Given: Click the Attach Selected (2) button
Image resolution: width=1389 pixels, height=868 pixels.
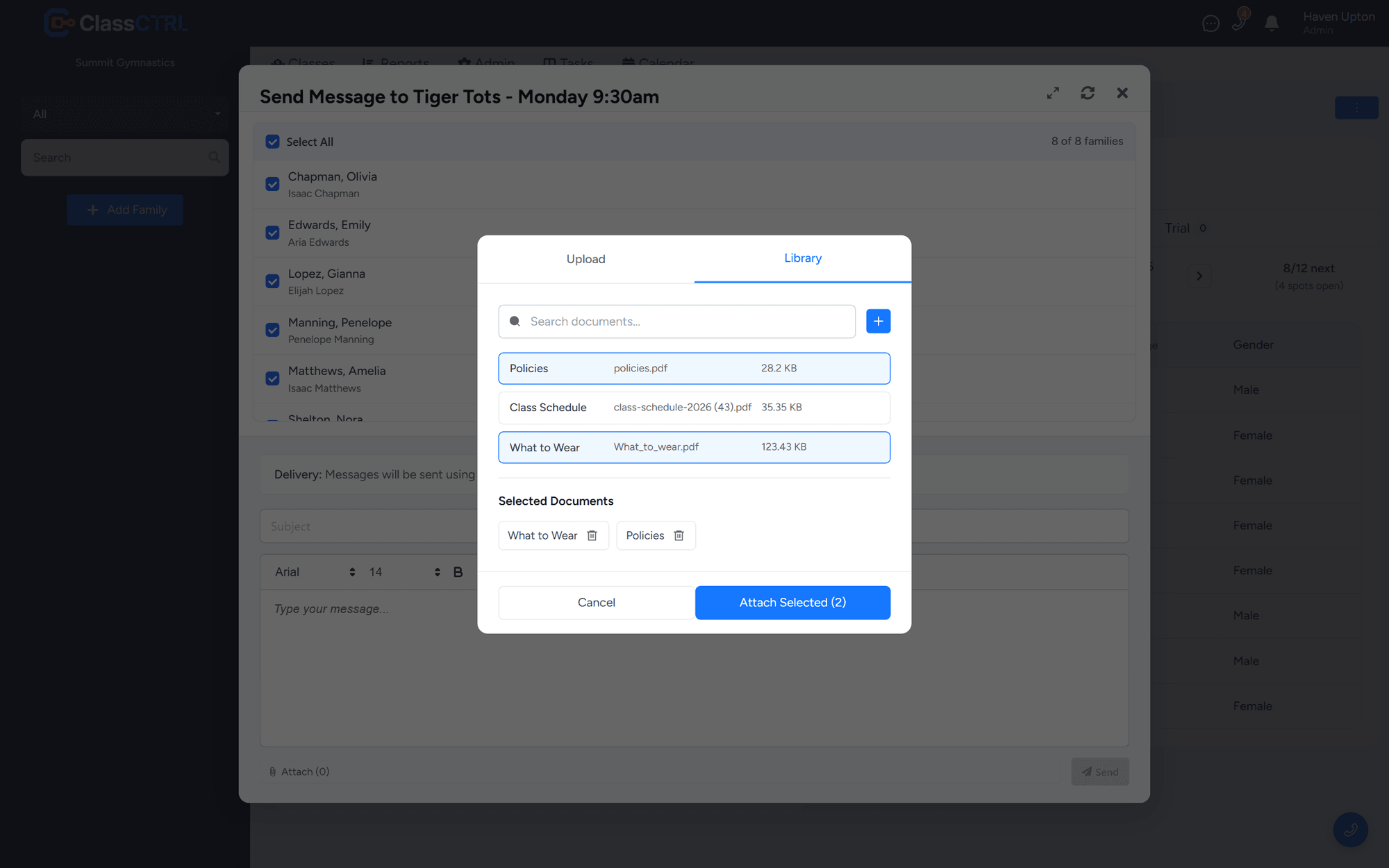Looking at the screenshot, I should [x=792, y=603].
